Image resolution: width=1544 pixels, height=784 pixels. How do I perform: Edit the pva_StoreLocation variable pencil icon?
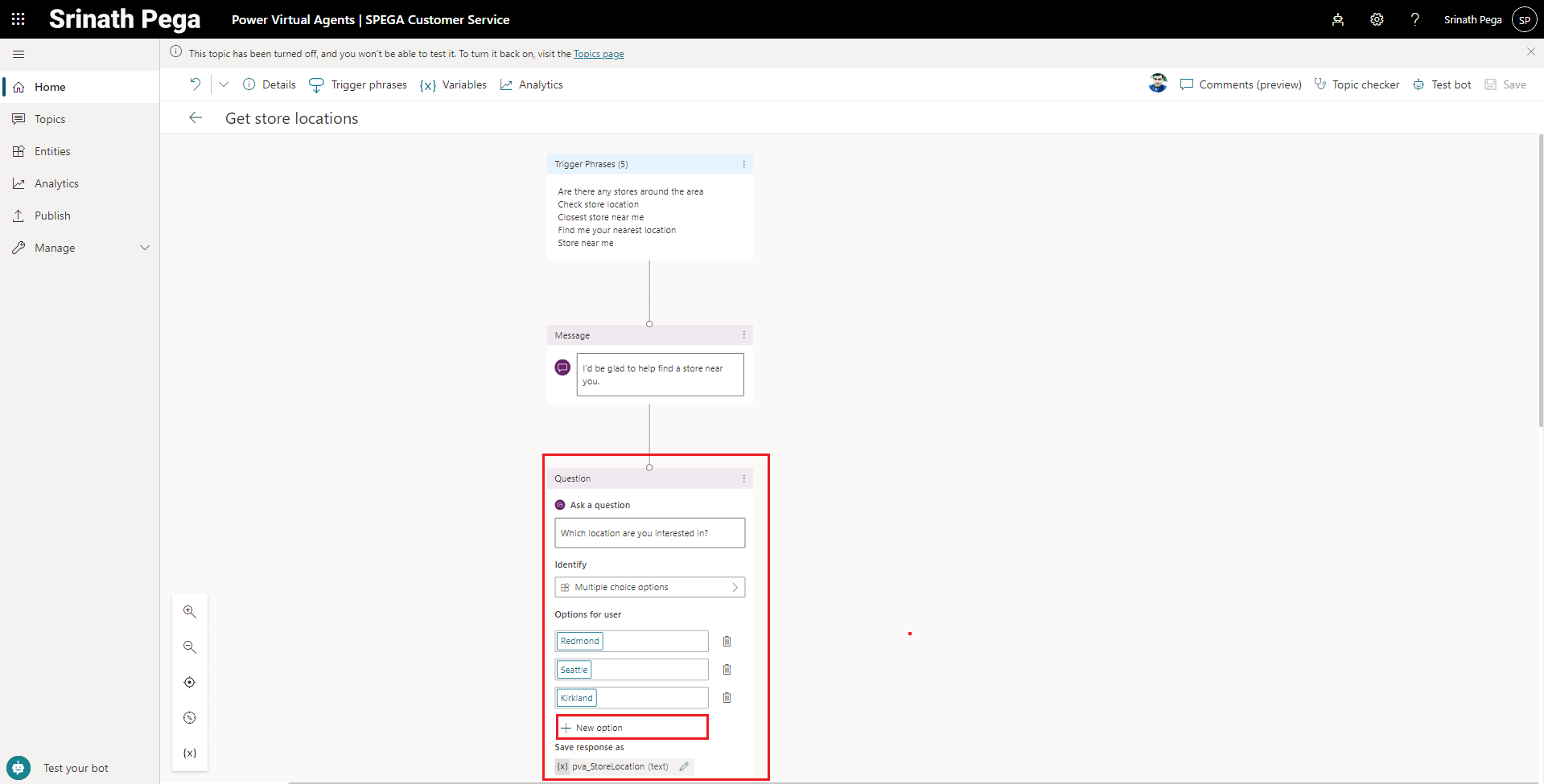(684, 767)
